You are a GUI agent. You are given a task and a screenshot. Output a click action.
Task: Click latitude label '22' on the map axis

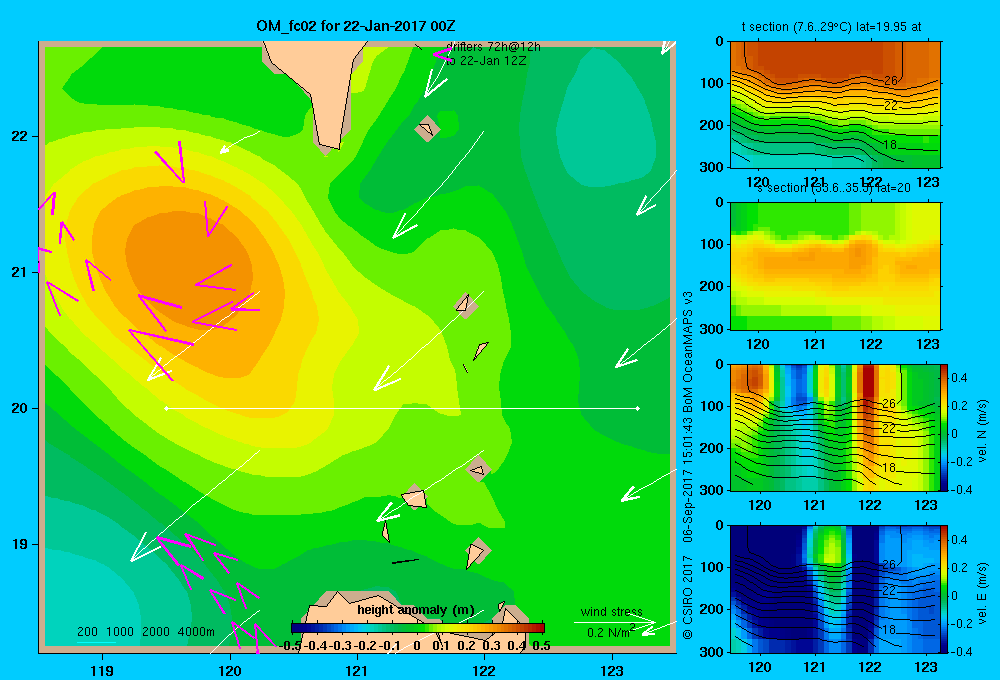click(x=19, y=136)
